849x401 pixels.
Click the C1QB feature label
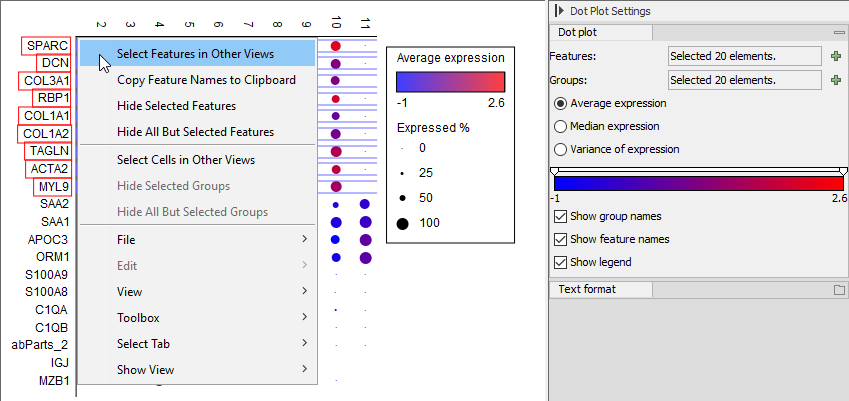(52, 327)
